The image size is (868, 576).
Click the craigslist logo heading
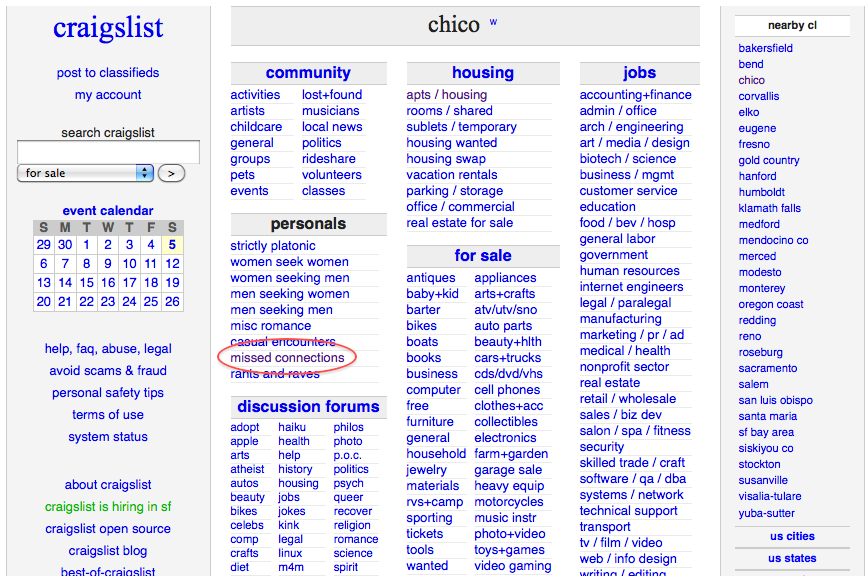[108, 29]
